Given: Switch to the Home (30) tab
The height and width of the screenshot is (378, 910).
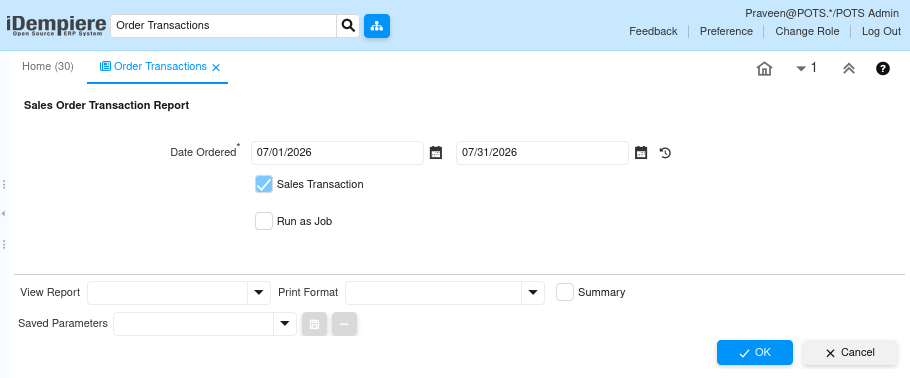Looking at the screenshot, I should [48, 66].
